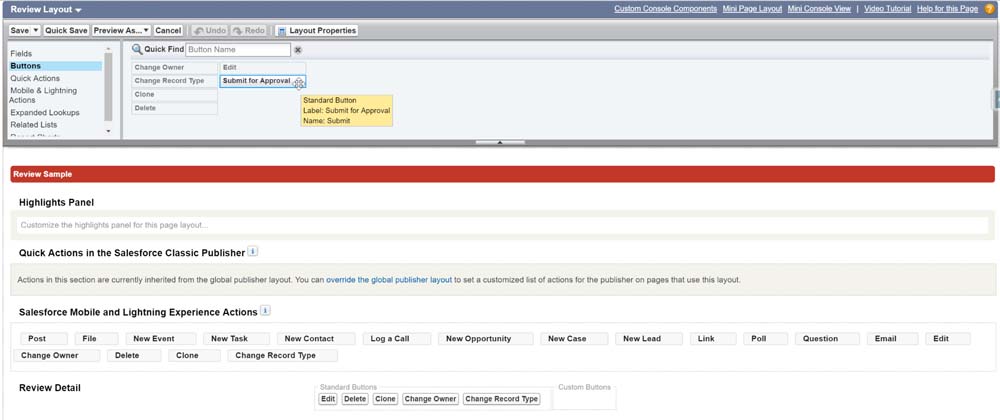Viewport: 1000px width, 420px height.
Task: Clear the Quick Find search with X icon
Action: (x=298, y=50)
